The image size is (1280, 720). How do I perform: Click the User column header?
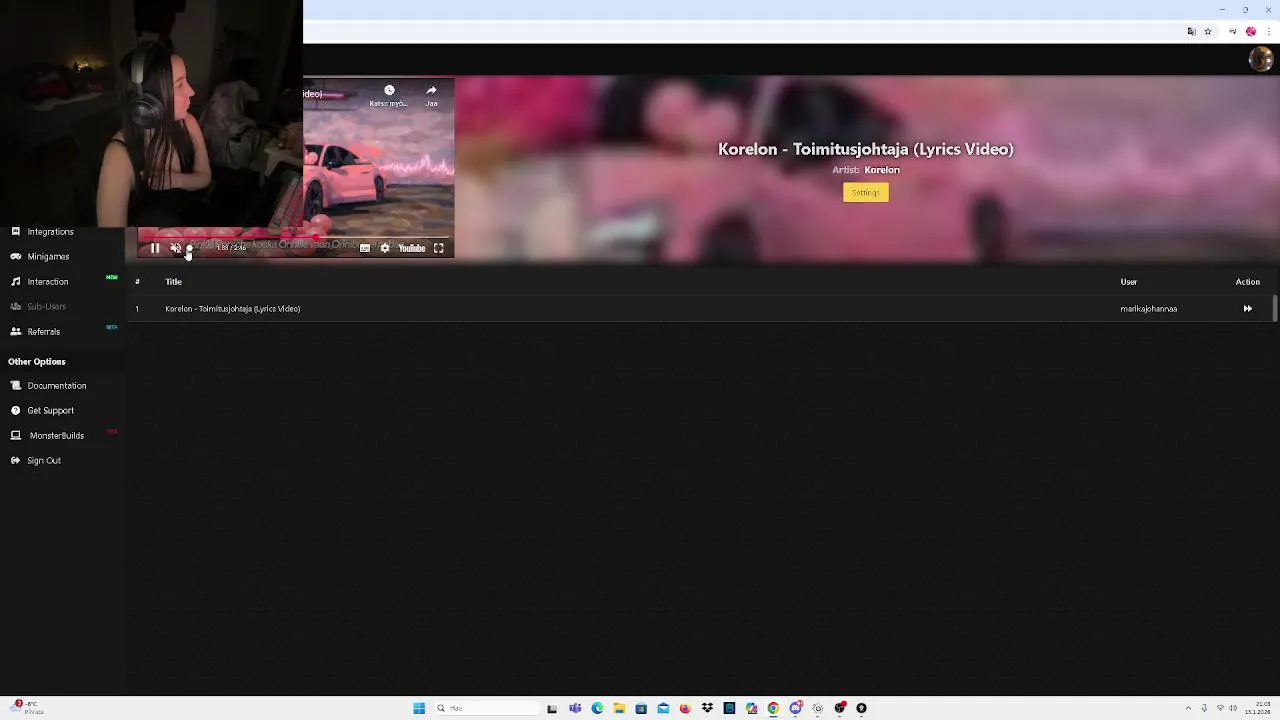click(1128, 282)
